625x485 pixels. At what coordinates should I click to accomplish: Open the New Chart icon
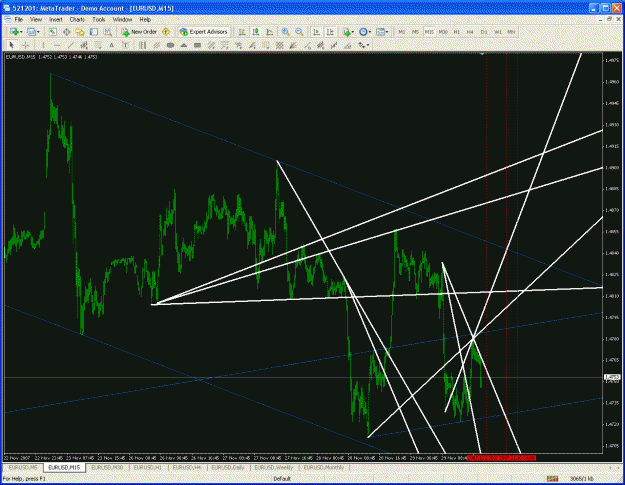coord(14,32)
